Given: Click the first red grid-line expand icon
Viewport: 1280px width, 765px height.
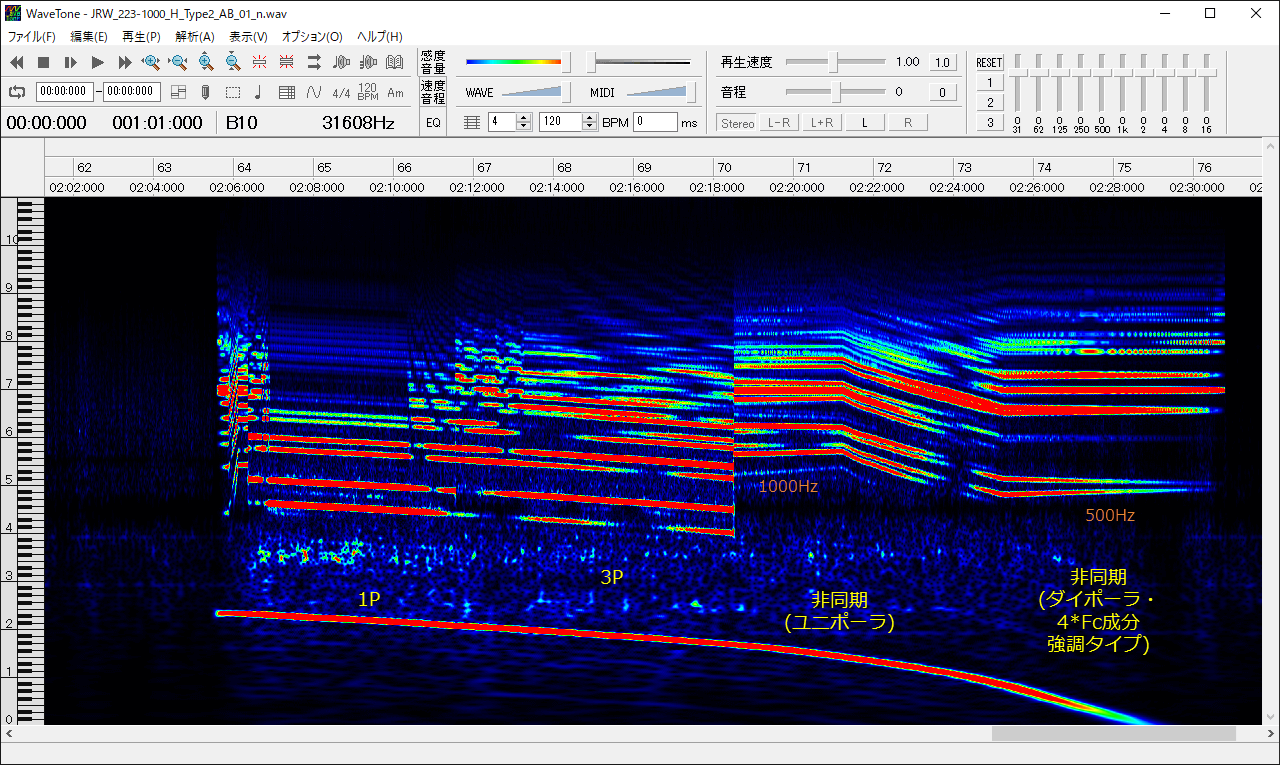Looking at the screenshot, I should coord(260,62).
